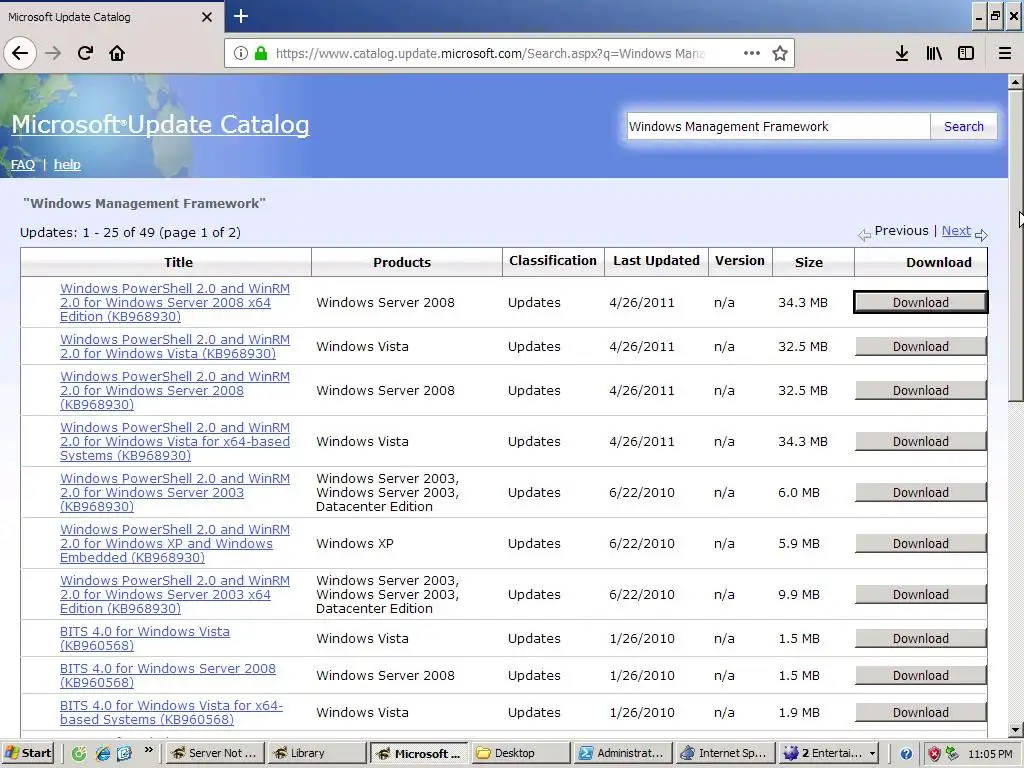The width and height of the screenshot is (1024, 768).
Task: Download the 1.9 MB BITS Vista x64 update
Action: pyautogui.click(x=920, y=712)
